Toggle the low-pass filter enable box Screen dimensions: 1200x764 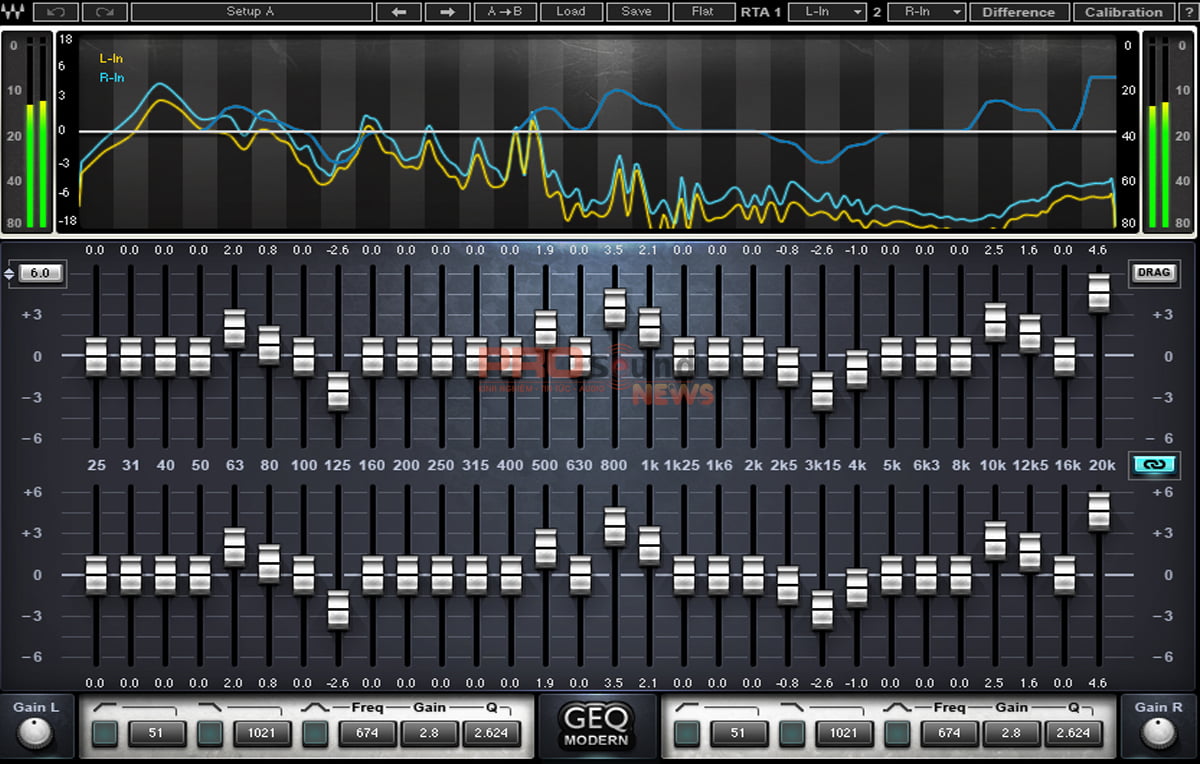coord(210,732)
